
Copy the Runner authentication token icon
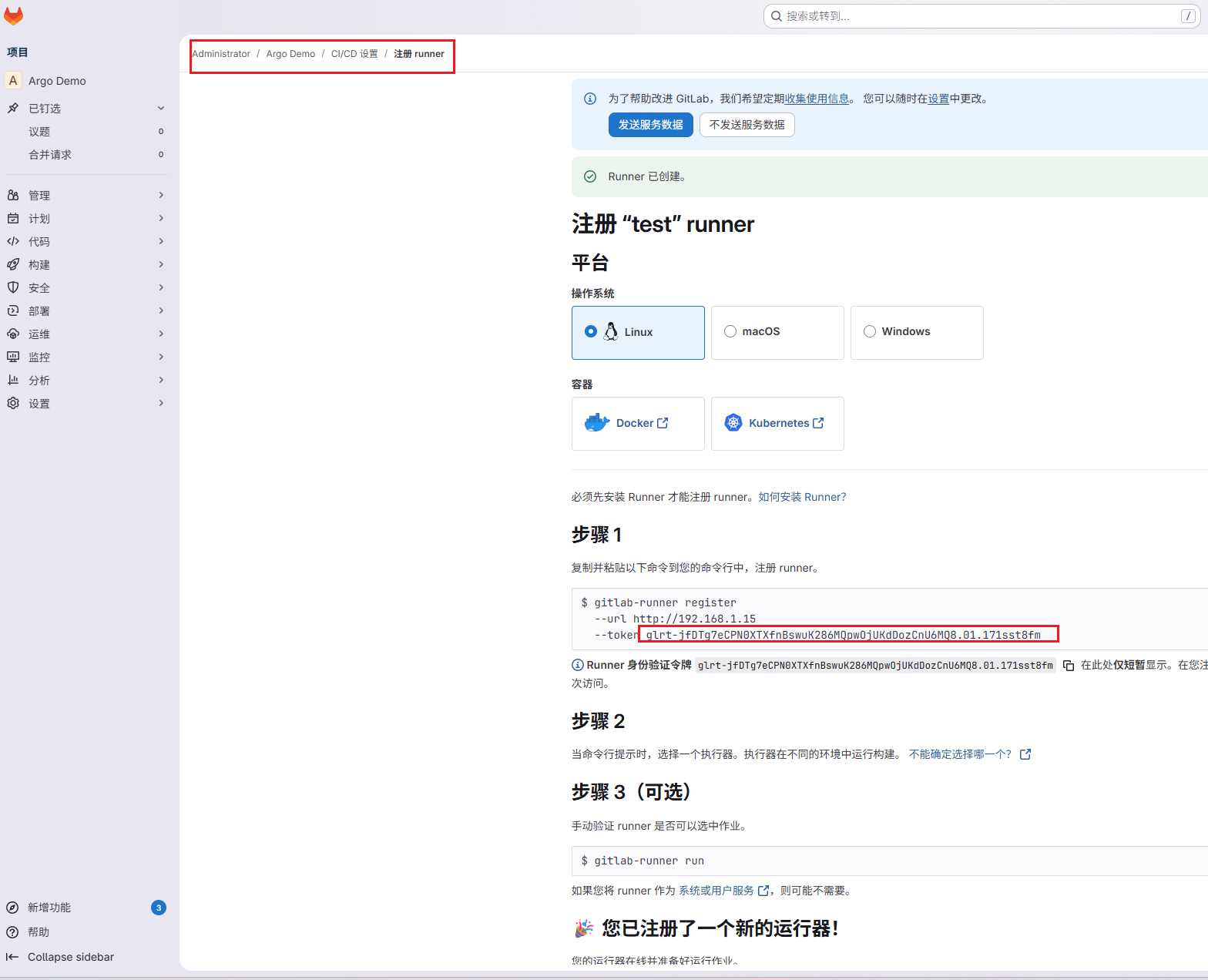1069,666
